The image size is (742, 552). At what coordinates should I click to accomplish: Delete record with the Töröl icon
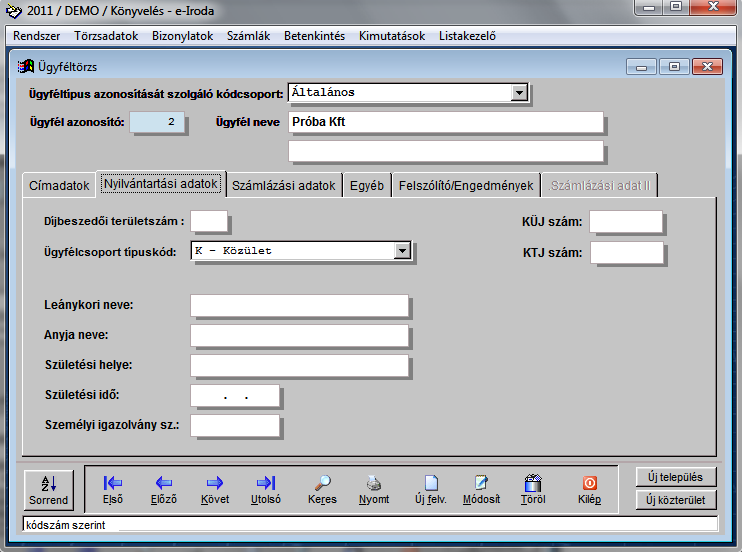533,483
